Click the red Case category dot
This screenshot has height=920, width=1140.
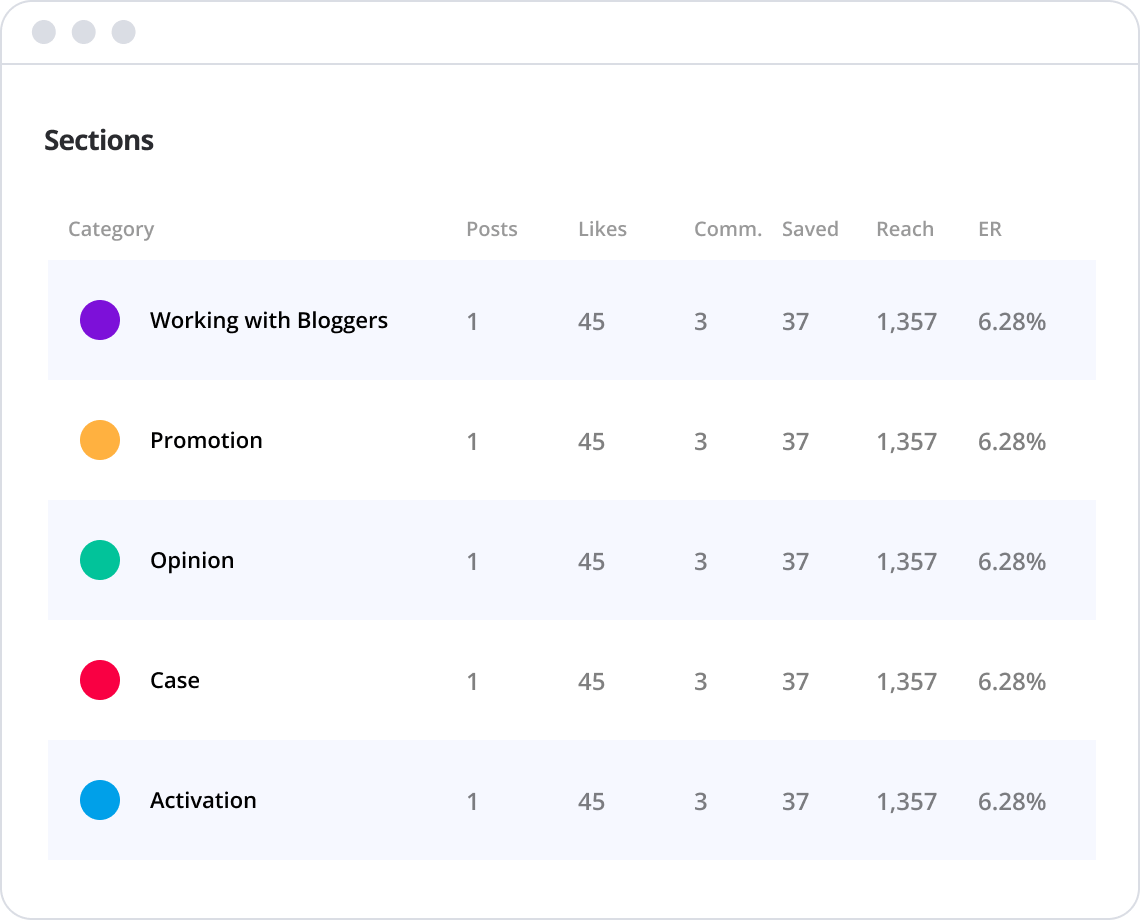point(100,680)
